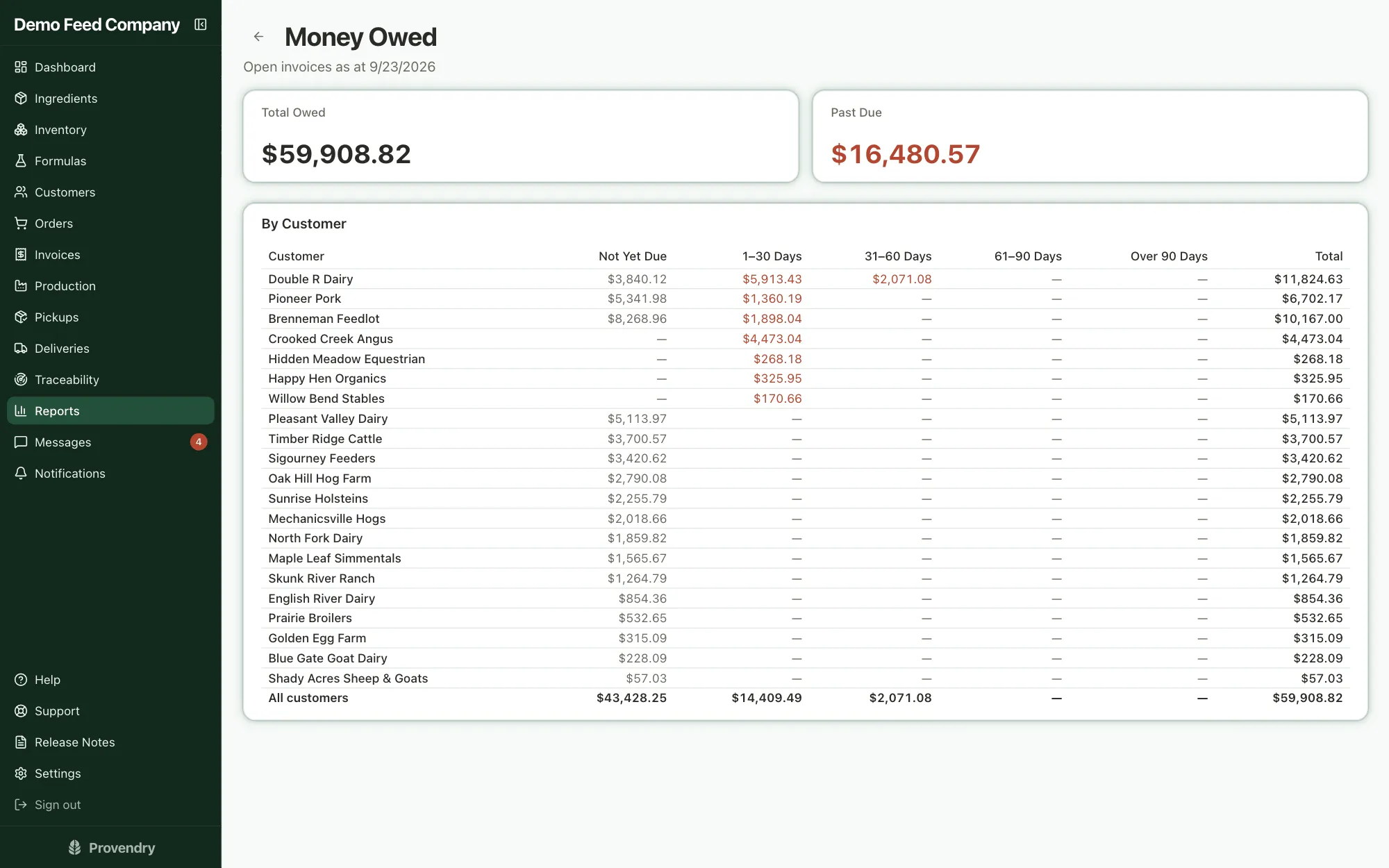This screenshot has height=868, width=1389.
Task: Click the Settings gear icon
Action: [x=21, y=774]
